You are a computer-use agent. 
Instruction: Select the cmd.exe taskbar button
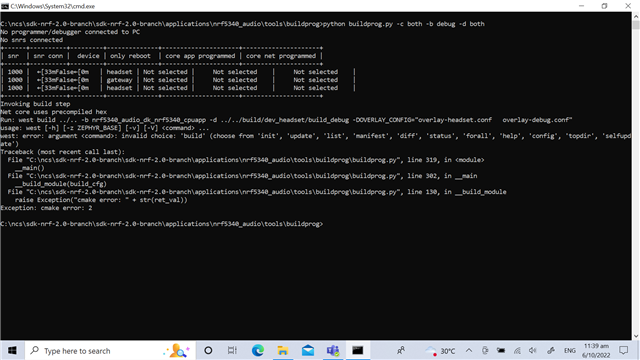[x=358, y=351]
